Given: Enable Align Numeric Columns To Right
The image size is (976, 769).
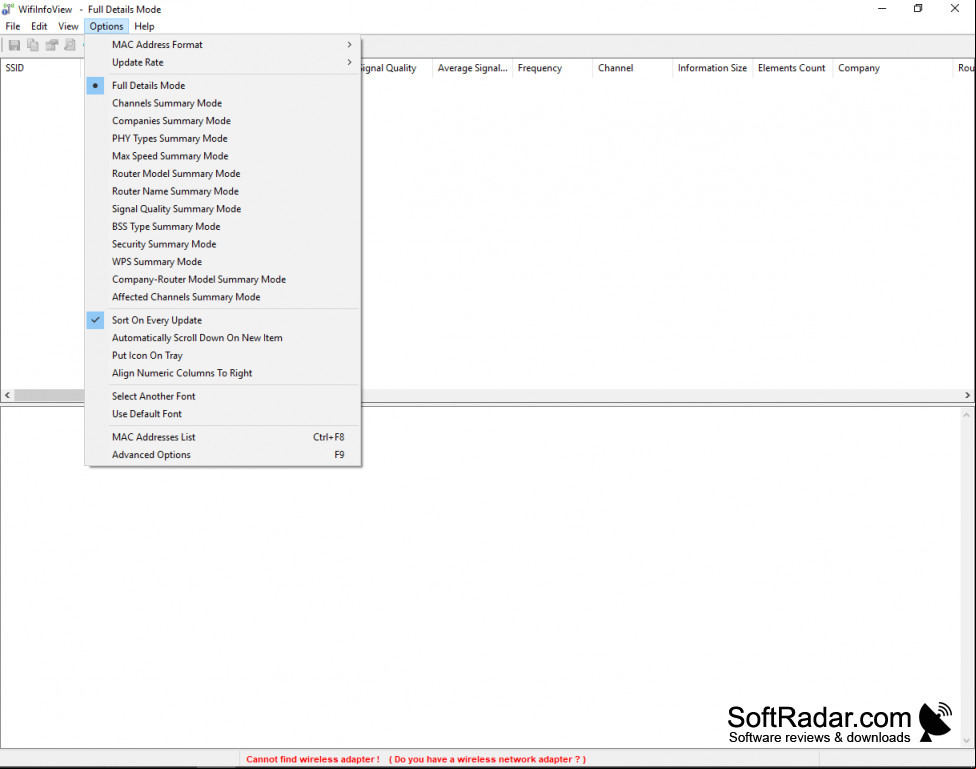Looking at the screenshot, I should [x=223, y=373].
